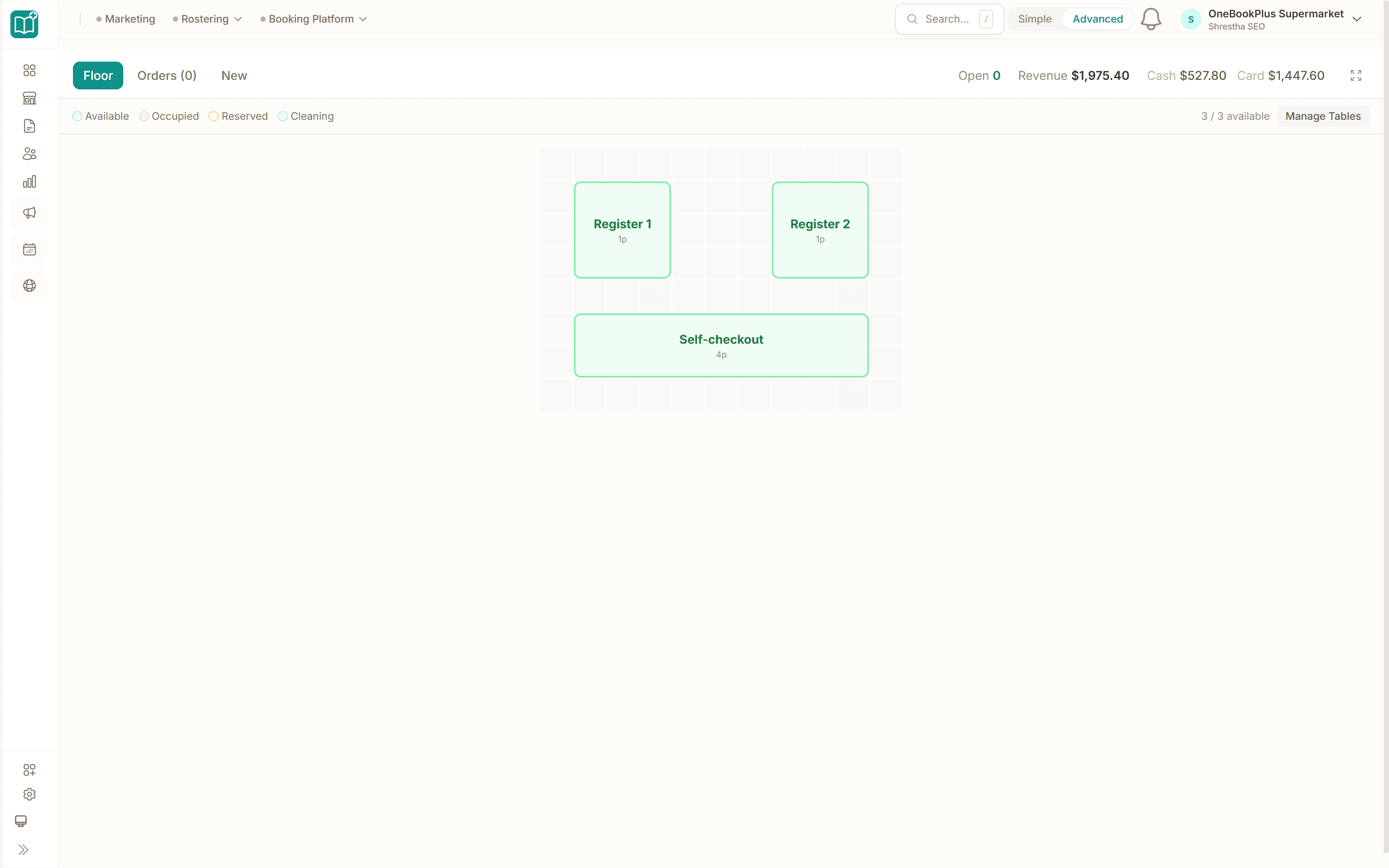Switch to the Orders tab
The image size is (1389, 868).
tap(166, 75)
